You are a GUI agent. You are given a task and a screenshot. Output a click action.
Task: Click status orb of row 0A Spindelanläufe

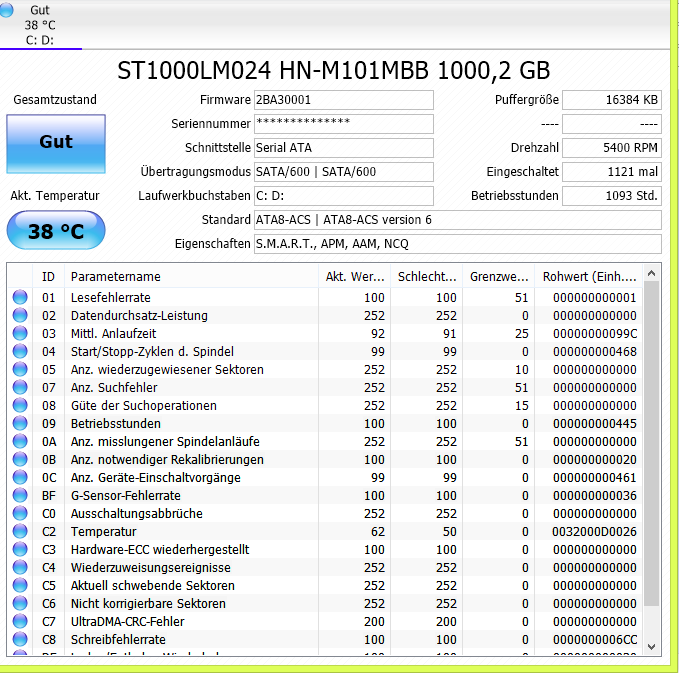(20, 441)
